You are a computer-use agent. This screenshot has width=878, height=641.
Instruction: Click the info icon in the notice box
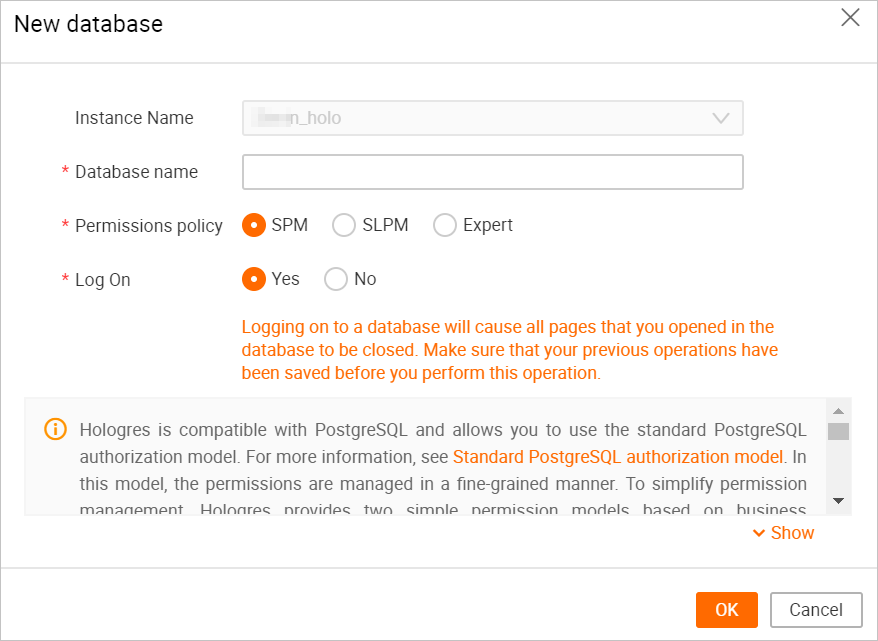click(55, 429)
